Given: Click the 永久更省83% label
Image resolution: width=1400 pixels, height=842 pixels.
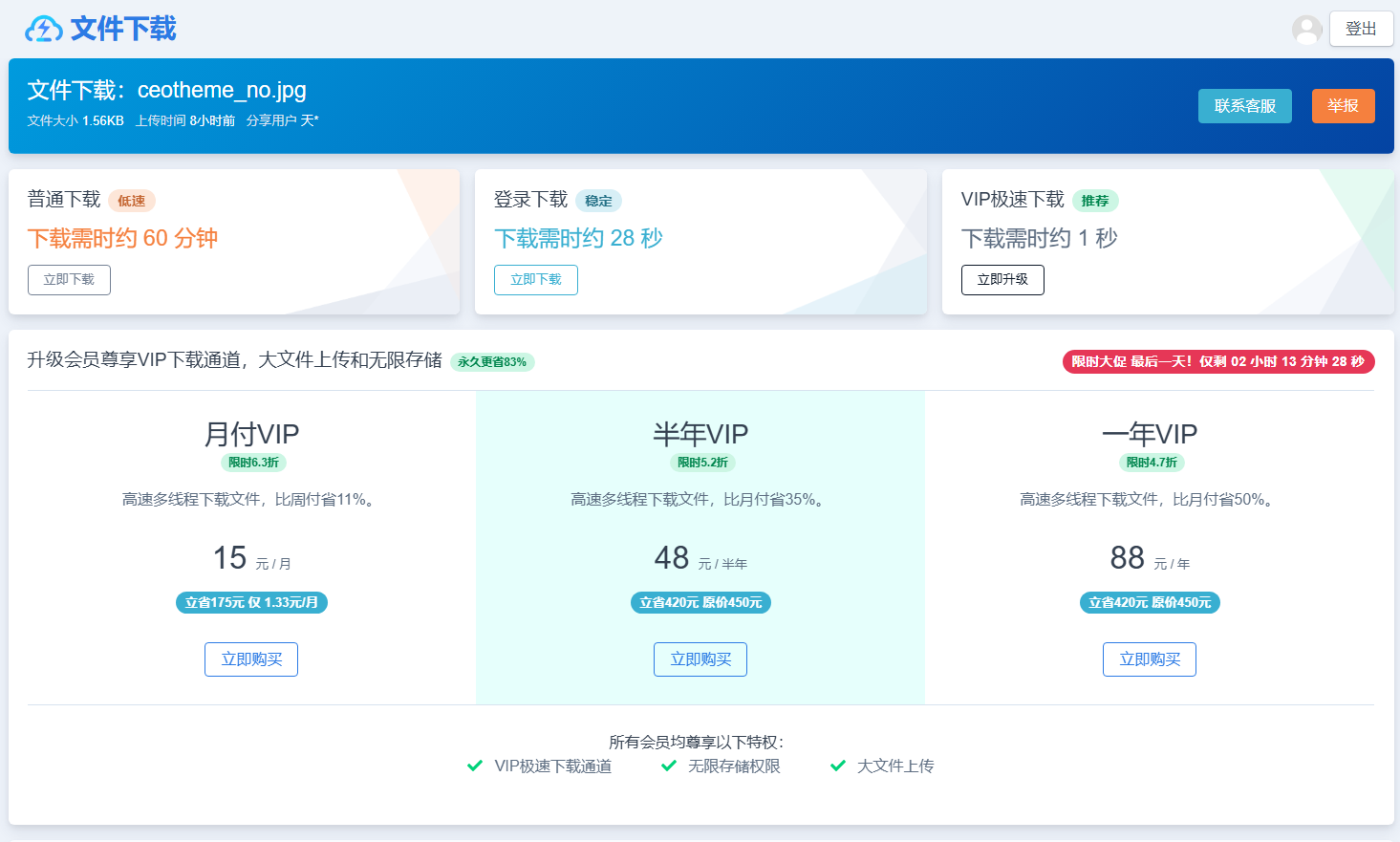Looking at the screenshot, I should click(490, 362).
